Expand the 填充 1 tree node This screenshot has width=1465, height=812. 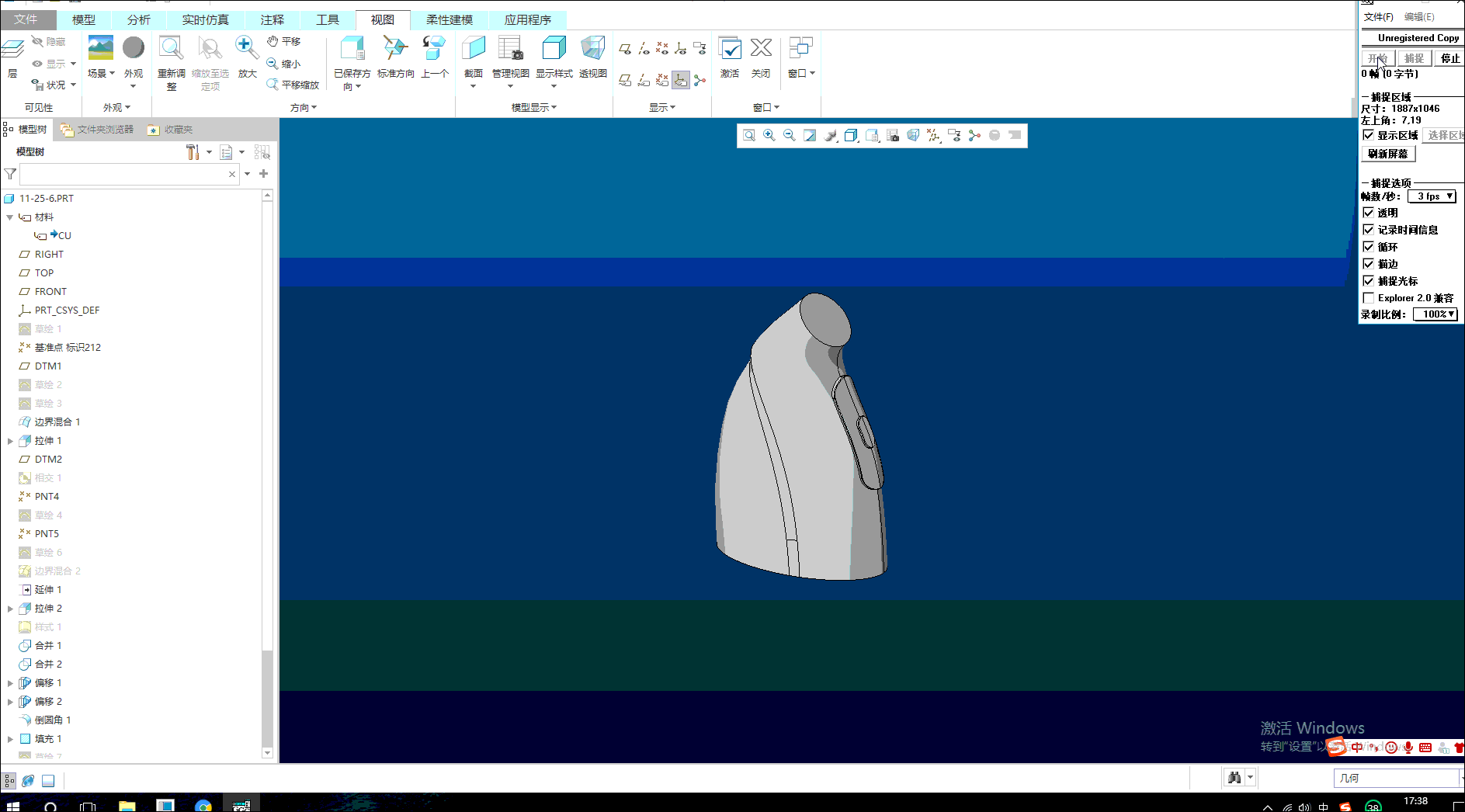point(10,739)
